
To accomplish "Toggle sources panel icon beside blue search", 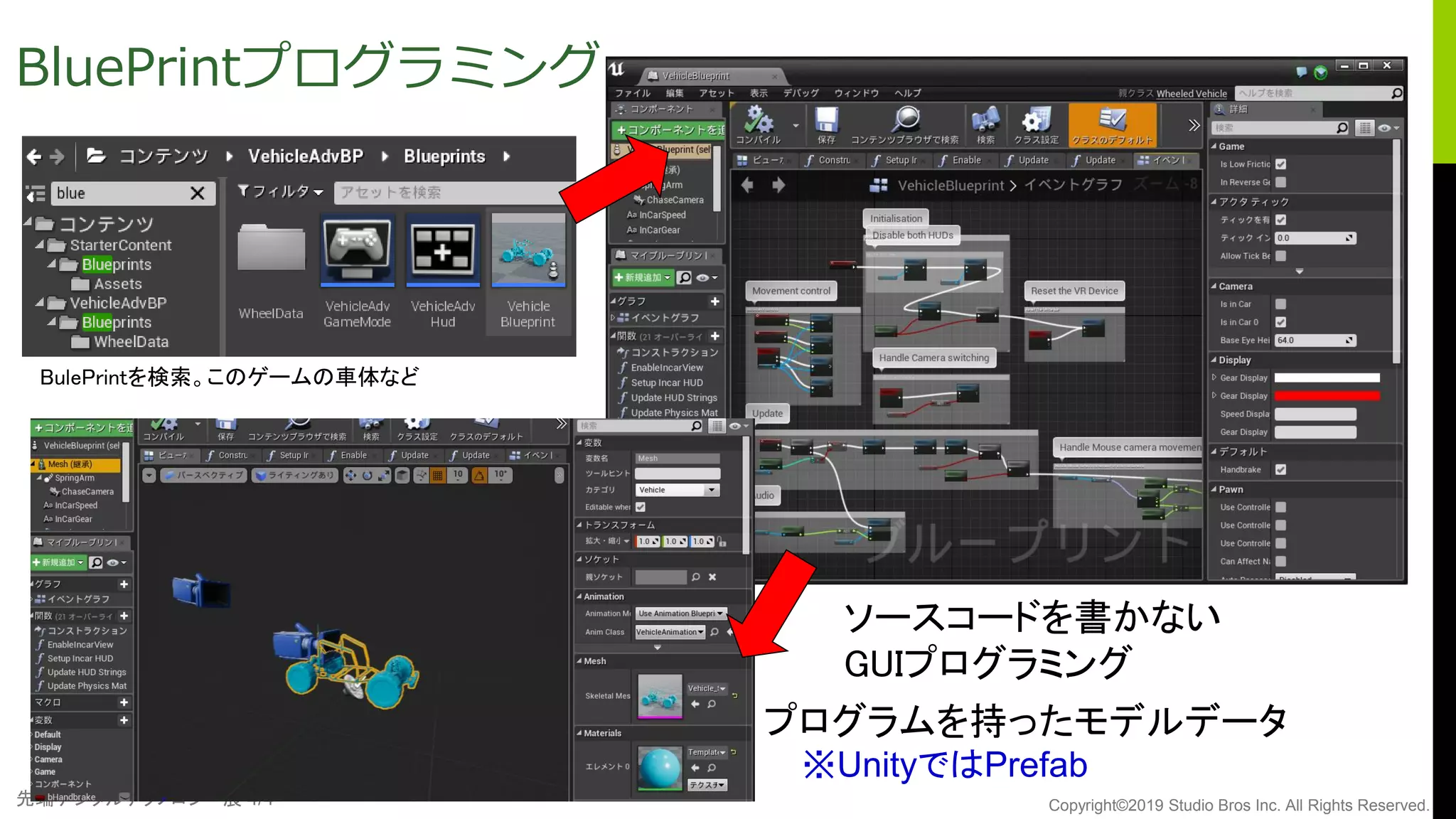I will [36, 193].
